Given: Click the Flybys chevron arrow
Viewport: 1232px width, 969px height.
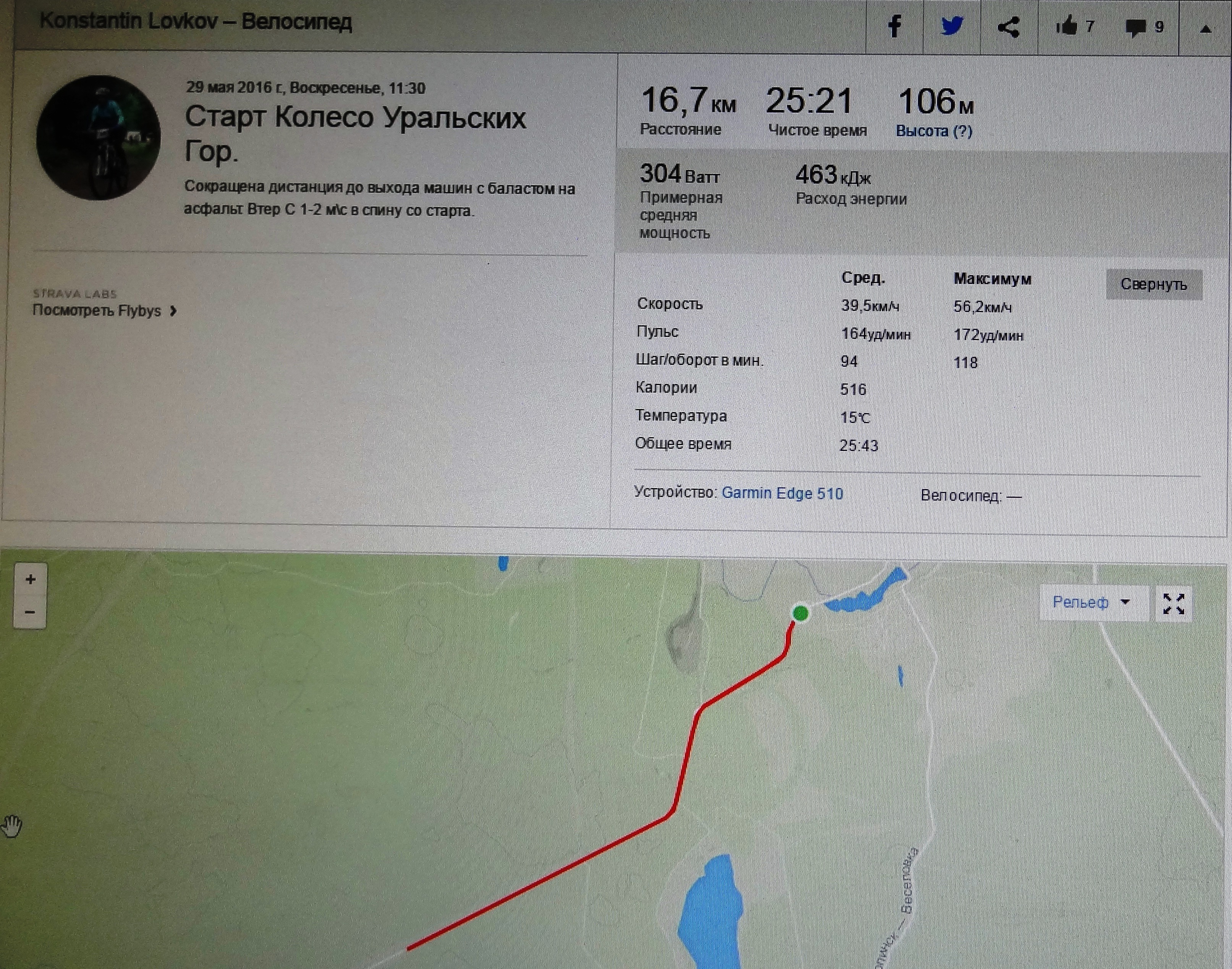Looking at the screenshot, I should [173, 311].
